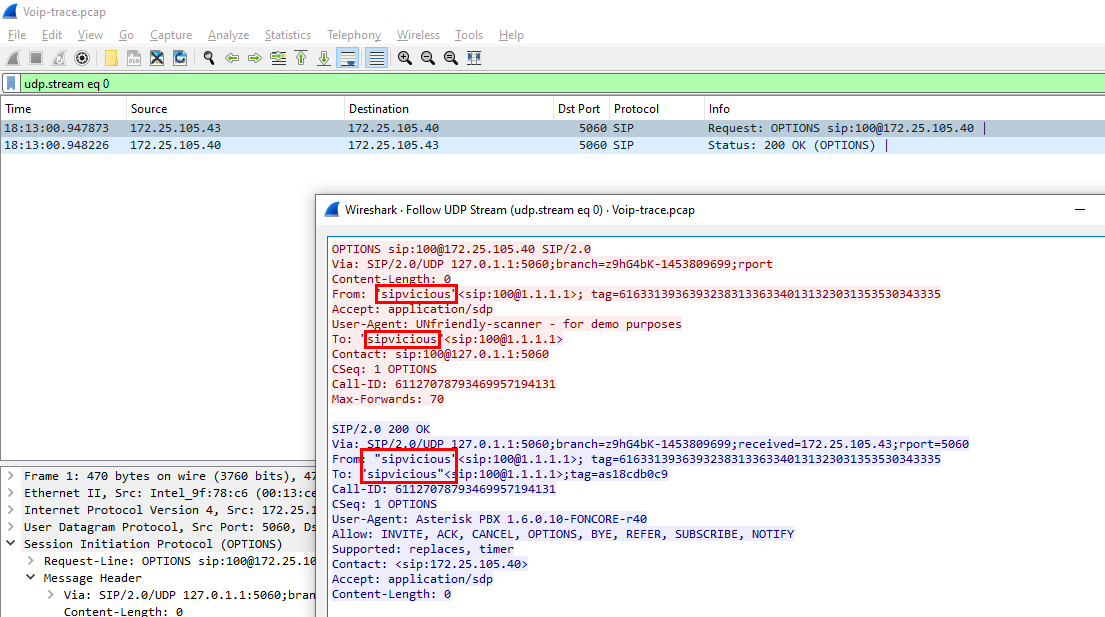Zoom out on packet text
The width and height of the screenshot is (1105, 617).
pyautogui.click(x=428, y=58)
